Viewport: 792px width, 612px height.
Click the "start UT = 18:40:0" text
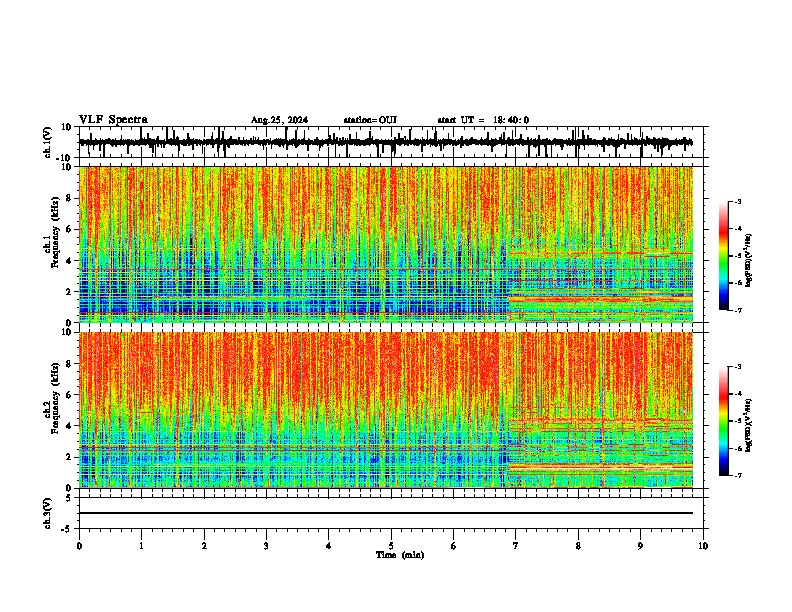[483, 120]
